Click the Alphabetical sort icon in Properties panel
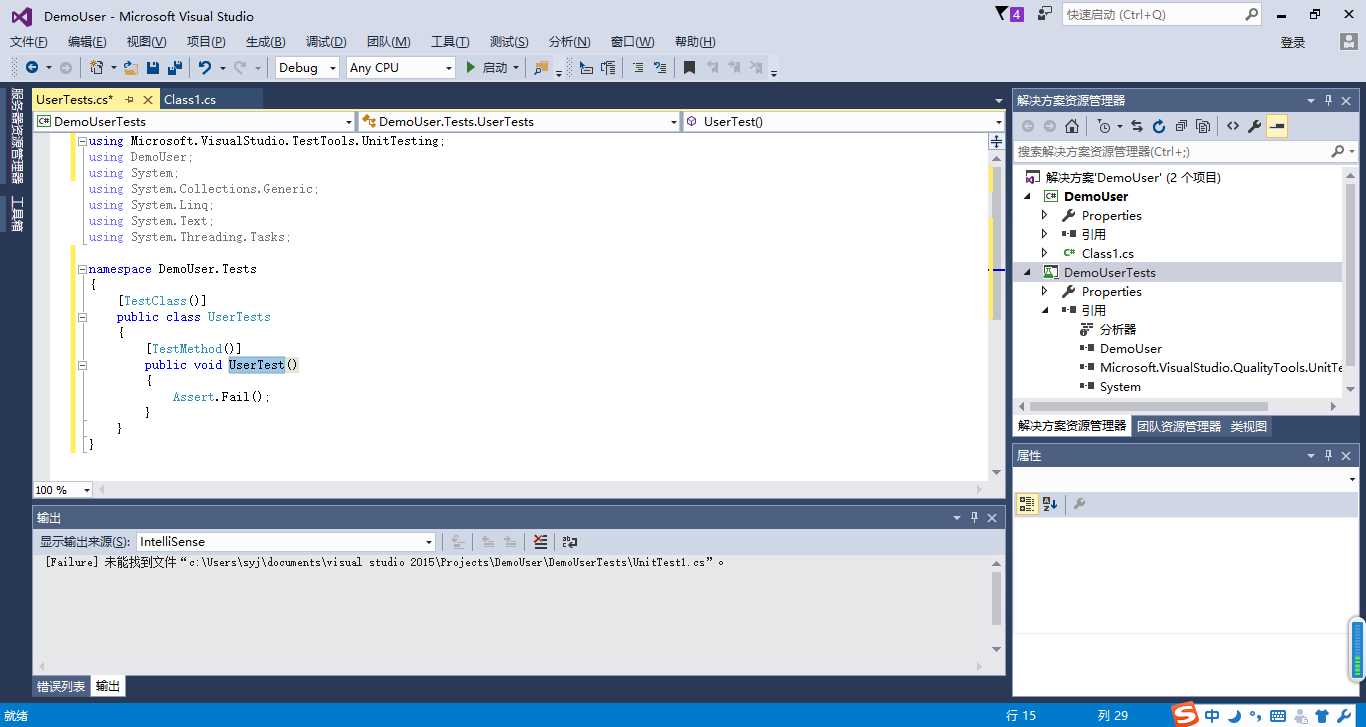 [x=1049, y=504]
